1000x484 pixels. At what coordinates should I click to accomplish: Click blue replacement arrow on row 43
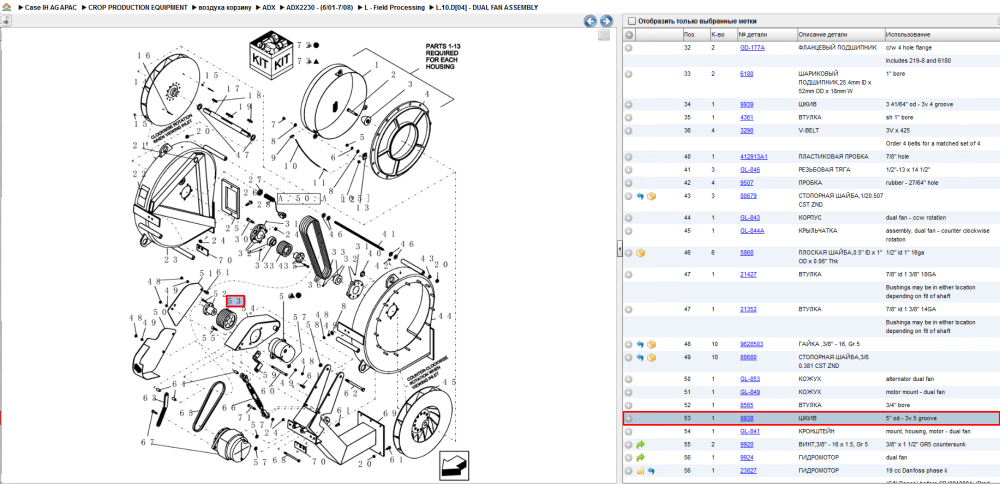click(x=640, y=196)
